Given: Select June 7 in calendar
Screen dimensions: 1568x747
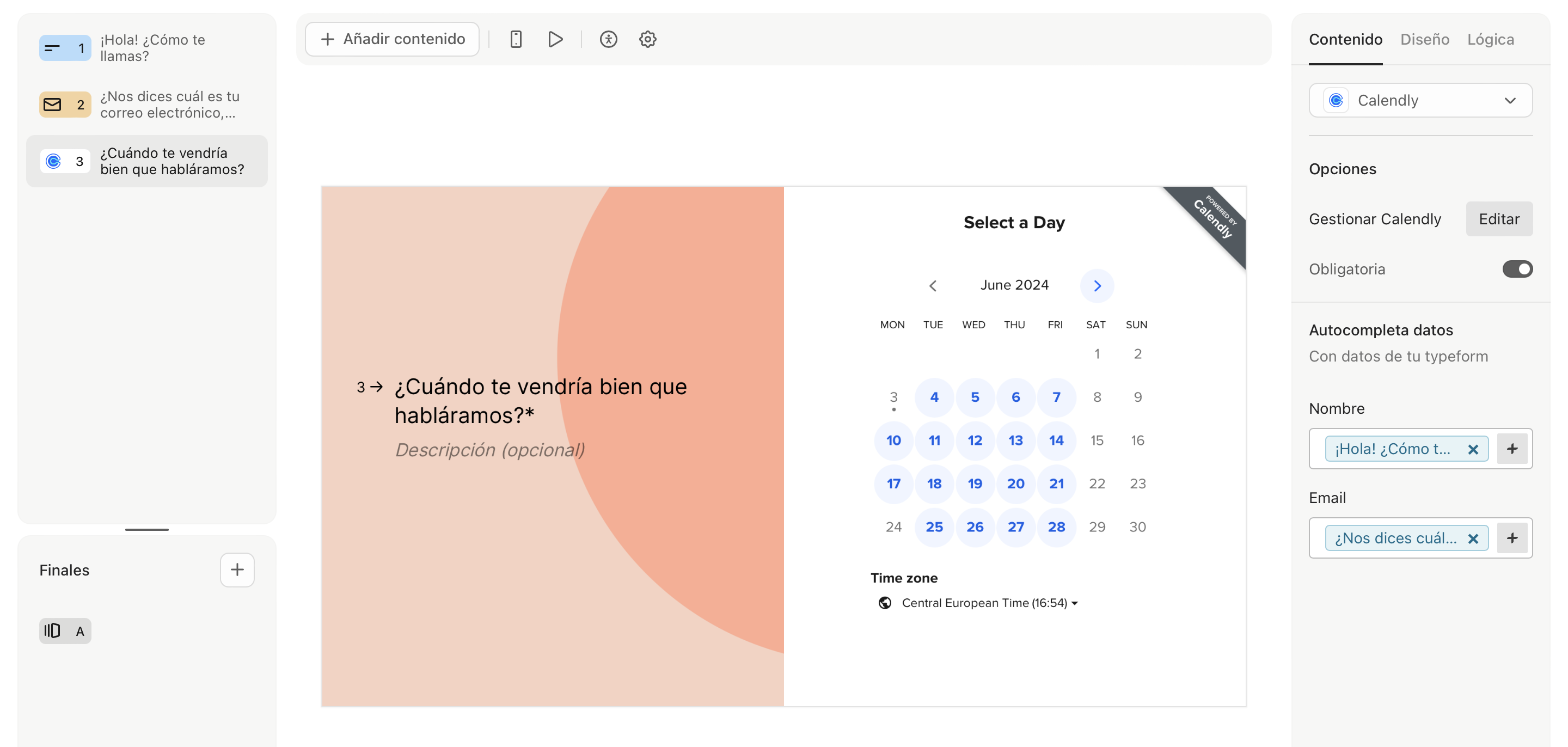Looking at the screenshot, I should (1056, 397).
